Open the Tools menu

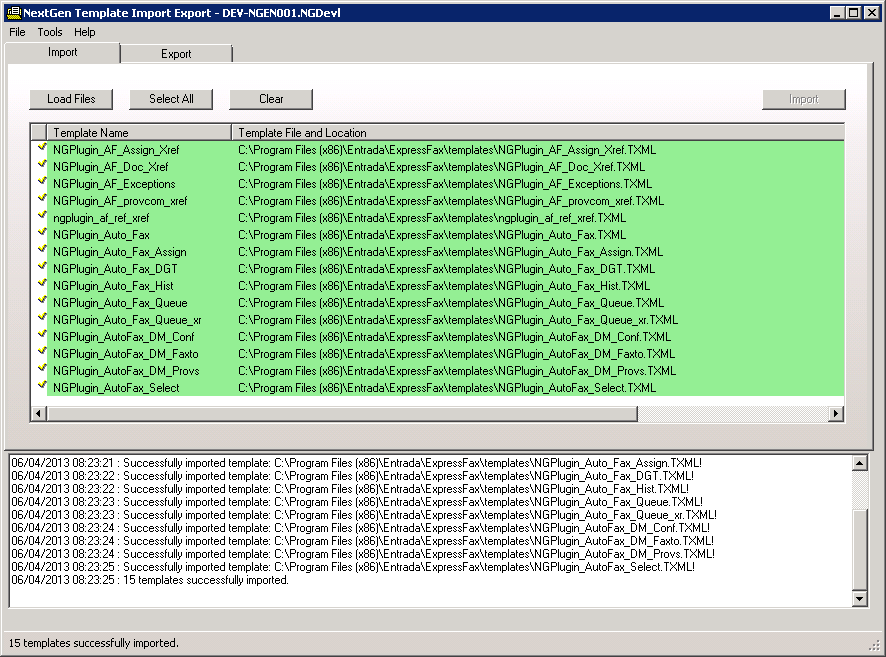(x=50, y=32)
